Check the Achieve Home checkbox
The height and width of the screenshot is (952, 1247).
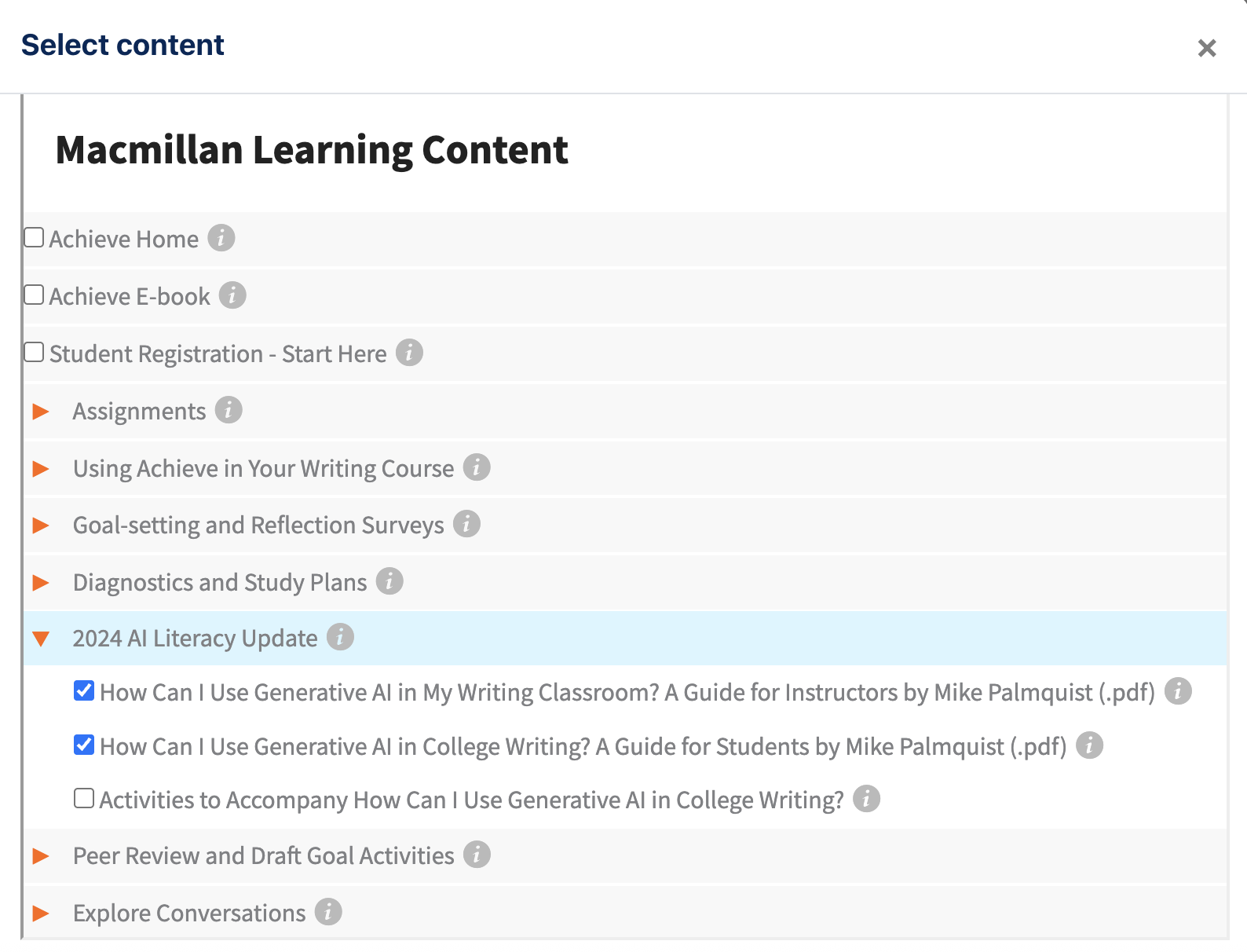pos(34,237)
